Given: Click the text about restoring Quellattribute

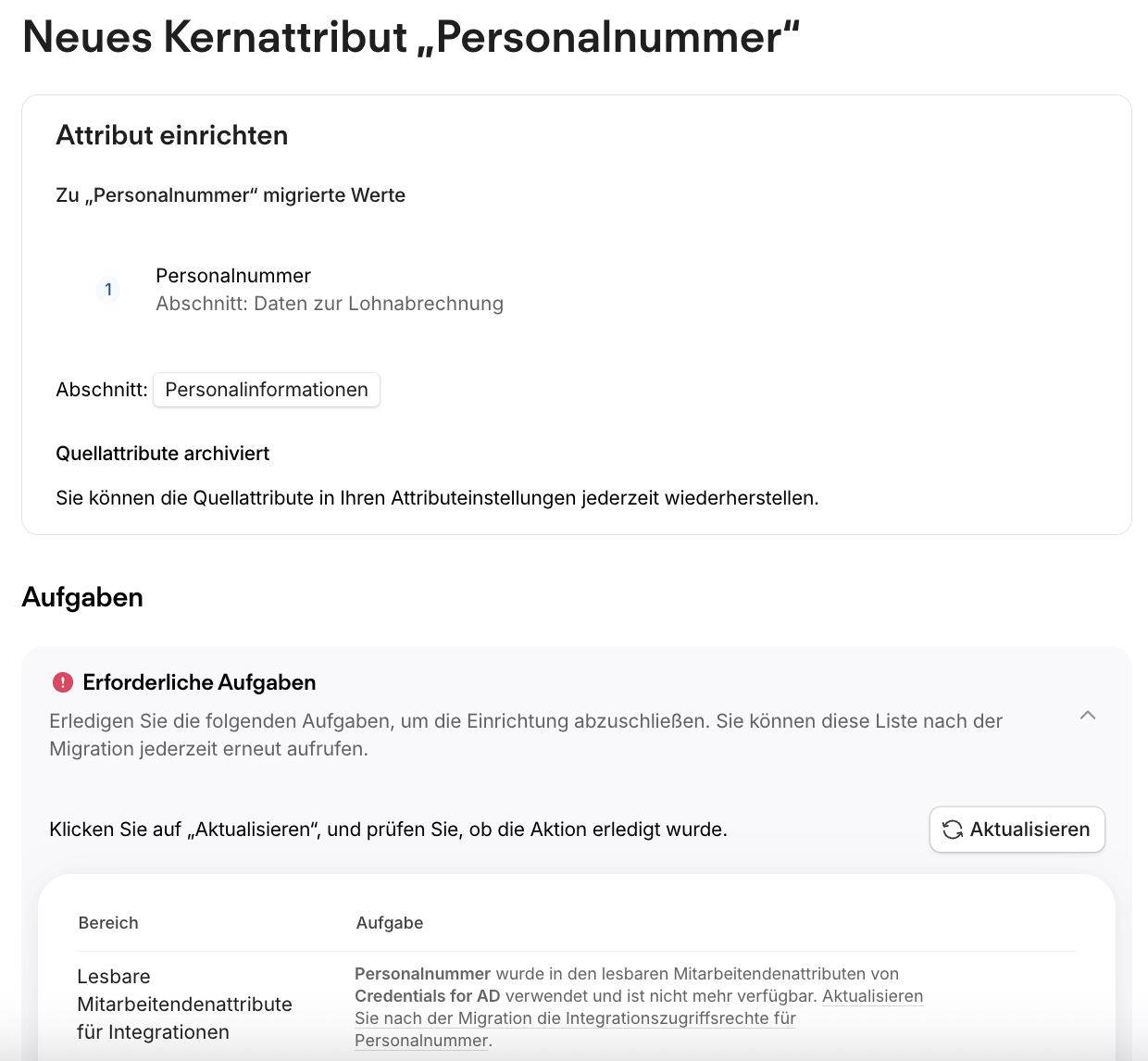Looking at the screenshot, I should 437,498.
